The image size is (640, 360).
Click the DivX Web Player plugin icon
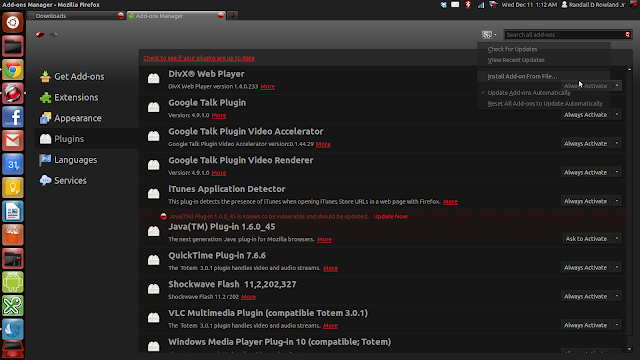[x=153, y=78]
